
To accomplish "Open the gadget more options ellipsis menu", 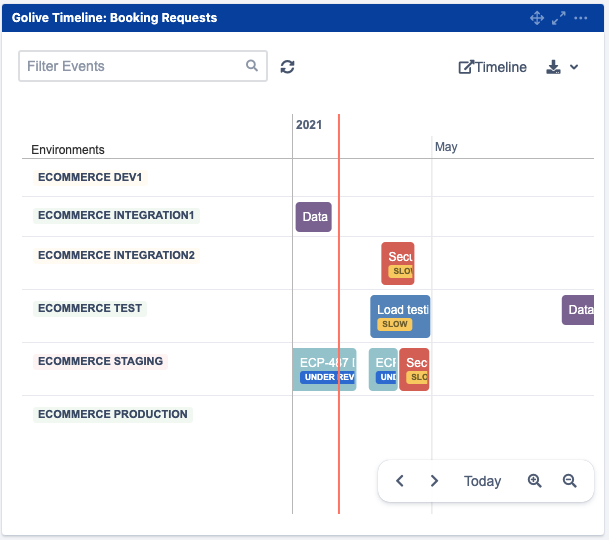I will [x=581, y=18].
